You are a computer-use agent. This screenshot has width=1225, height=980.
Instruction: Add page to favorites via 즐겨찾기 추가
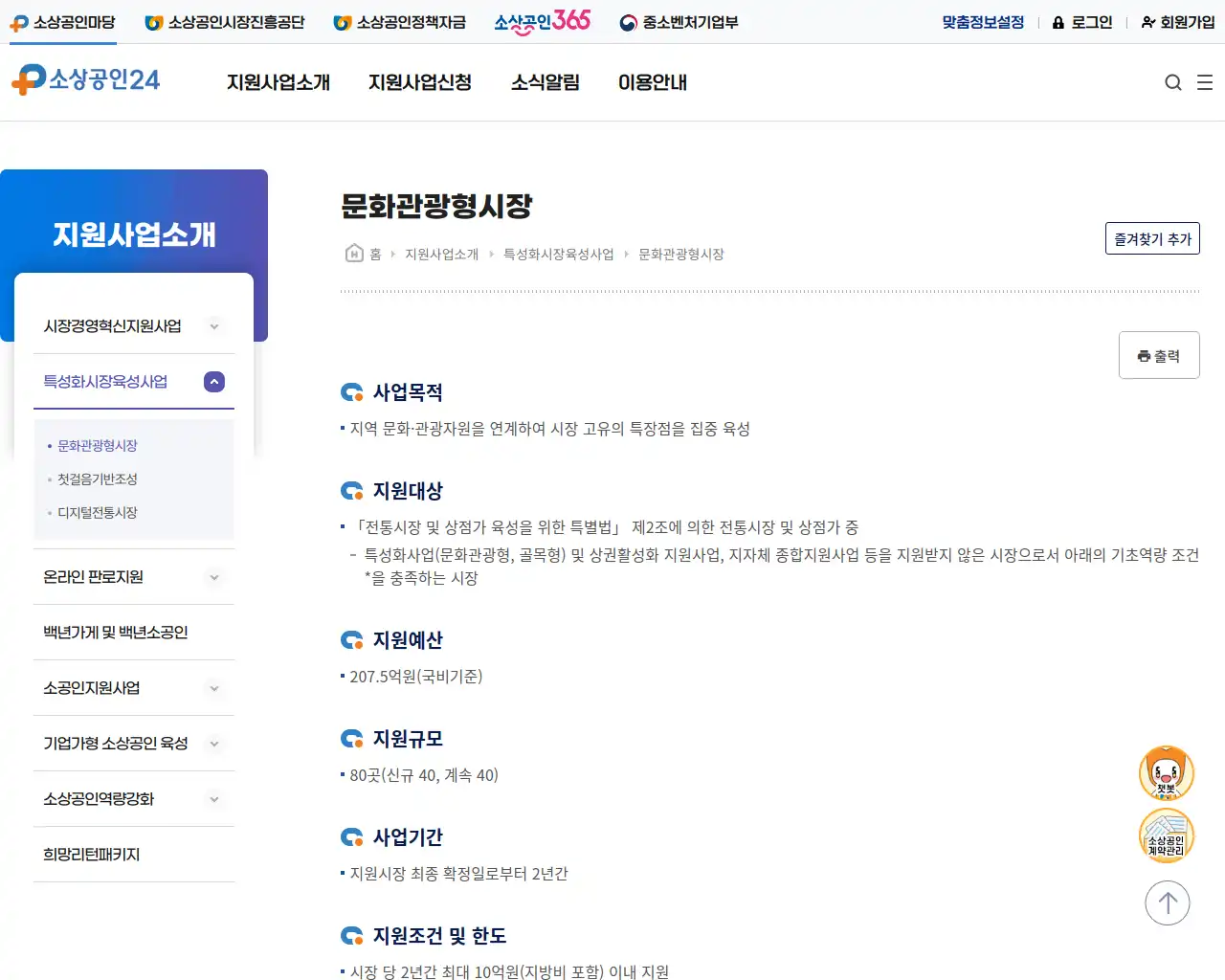pos(1152,238)
